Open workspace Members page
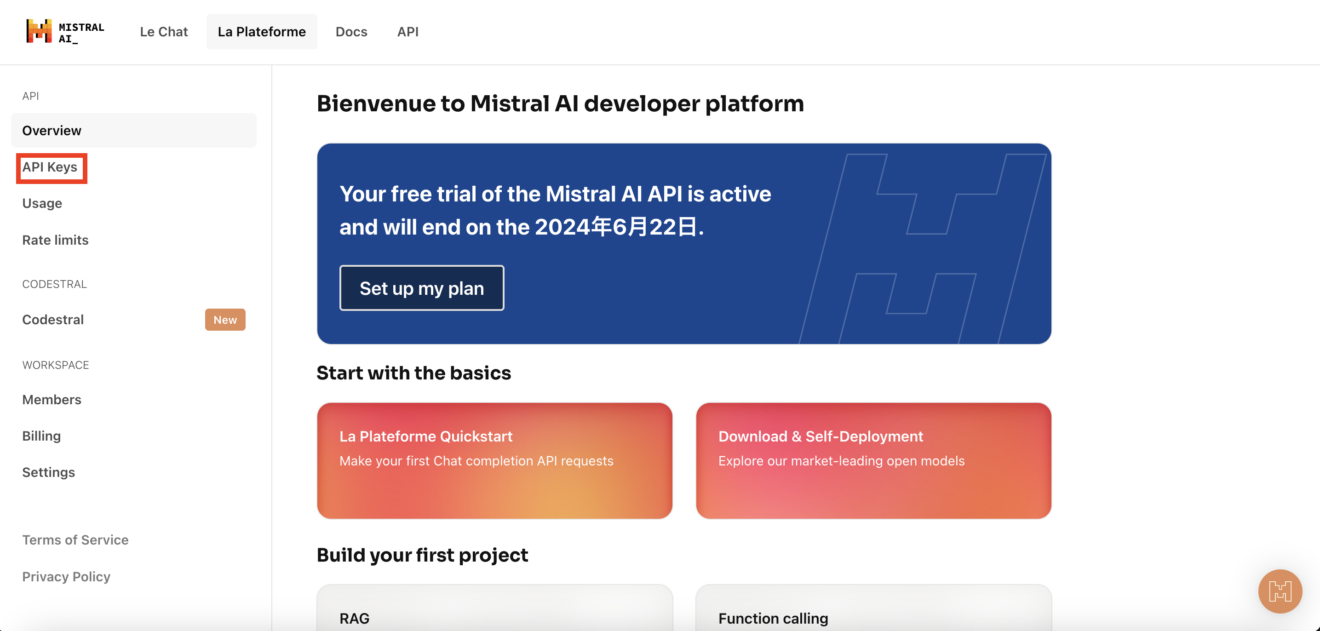Image resolution: width=1320 pixels, height=631 pixels. (52, 400)
